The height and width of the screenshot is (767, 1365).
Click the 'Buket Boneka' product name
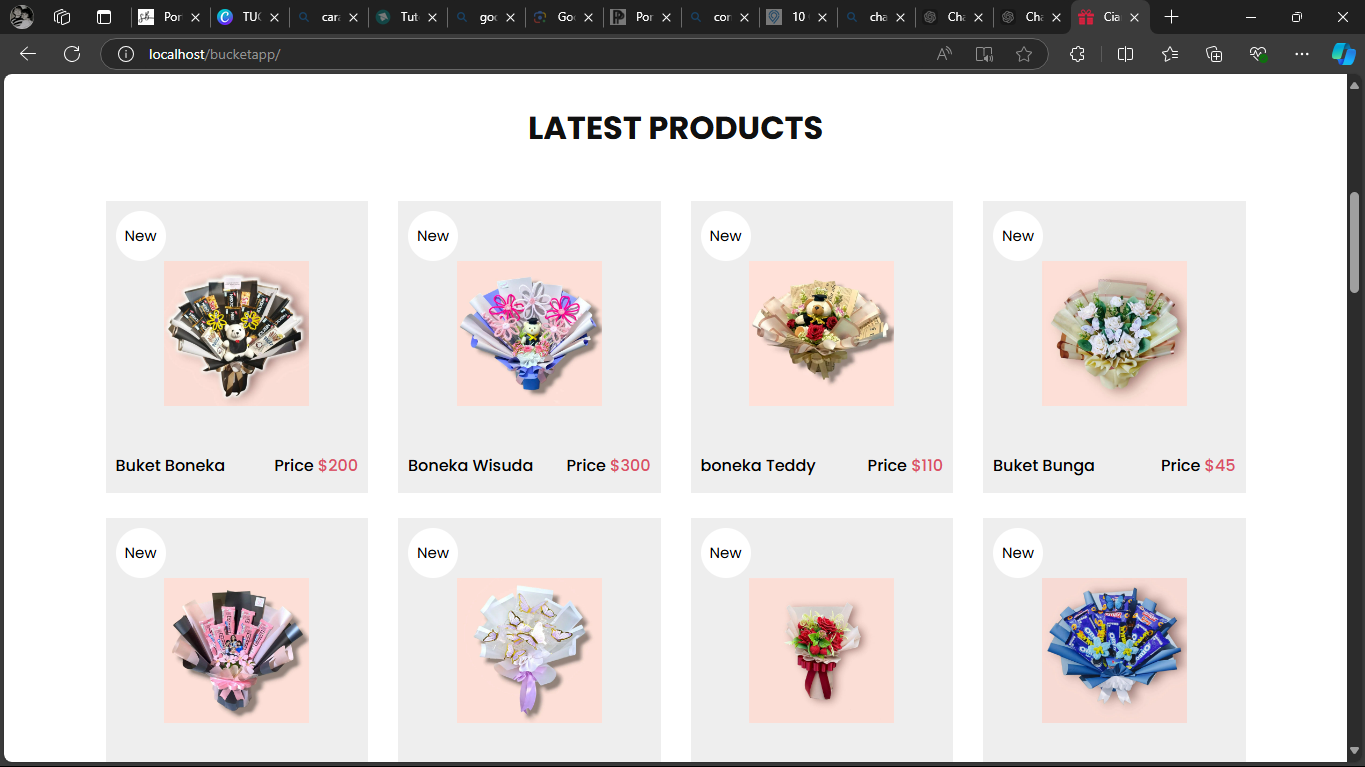click(170, 466)
